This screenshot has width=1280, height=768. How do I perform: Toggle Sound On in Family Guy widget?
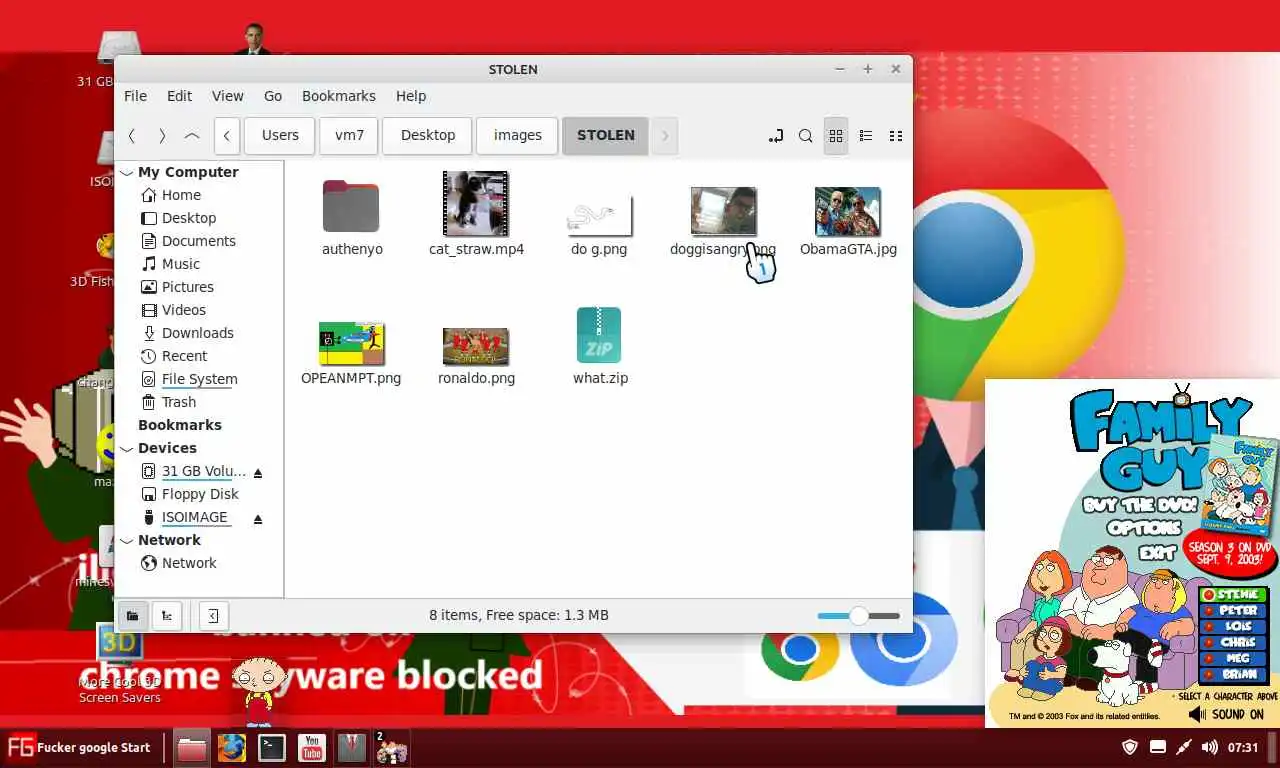pos(1226,714)
